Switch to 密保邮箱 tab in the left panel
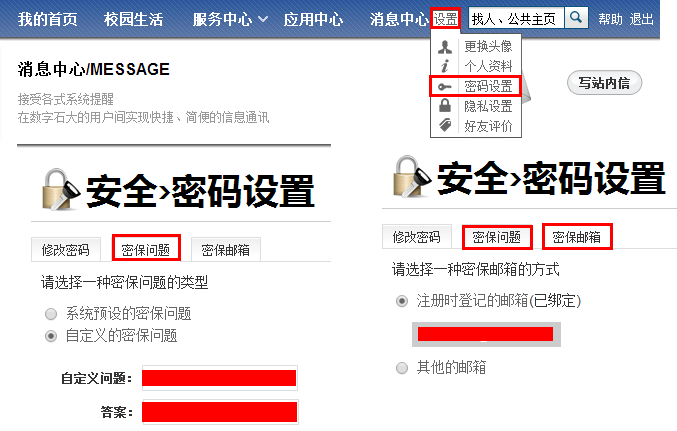 coord(225,250)
